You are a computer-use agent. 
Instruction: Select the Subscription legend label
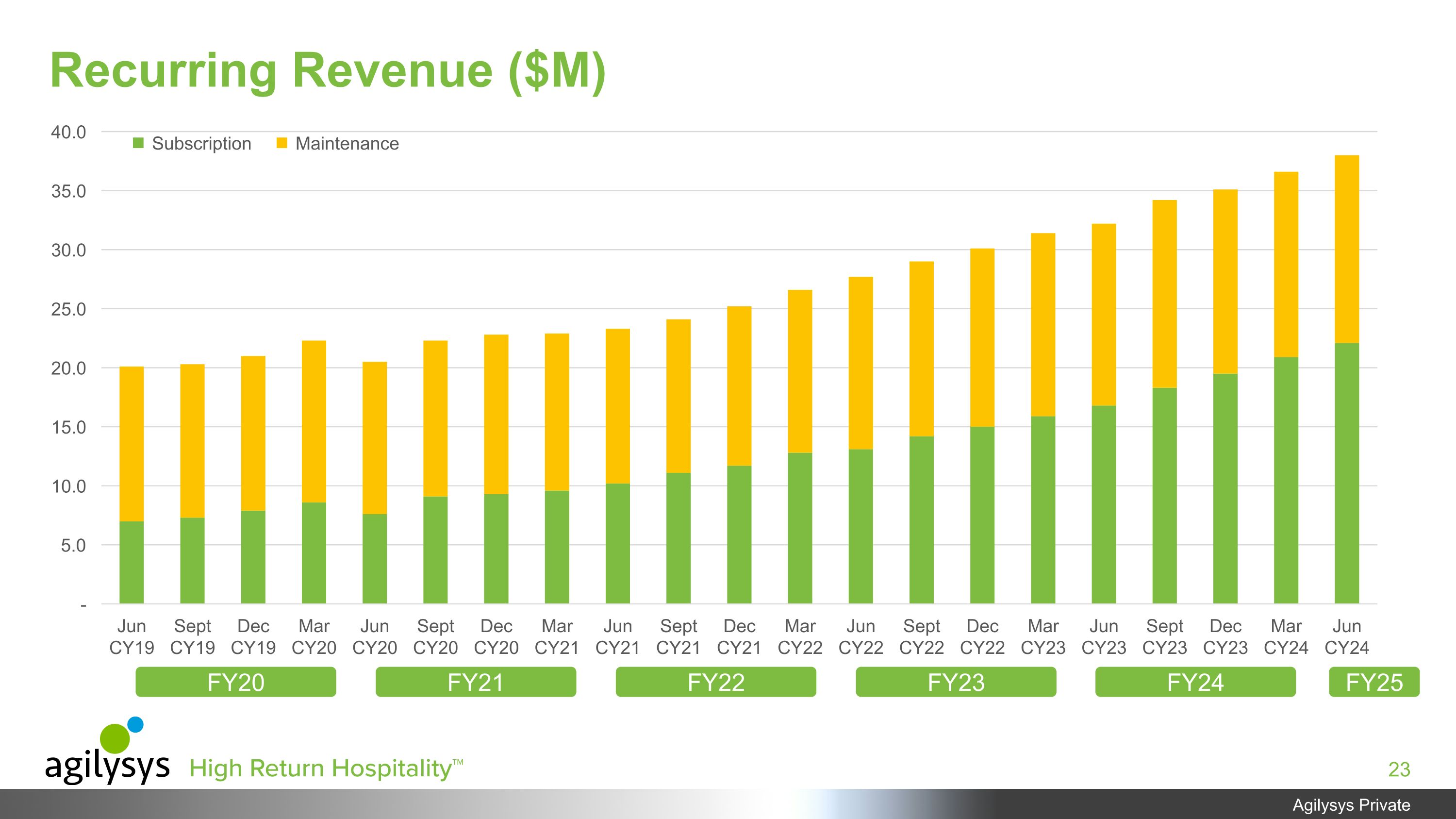202,144
